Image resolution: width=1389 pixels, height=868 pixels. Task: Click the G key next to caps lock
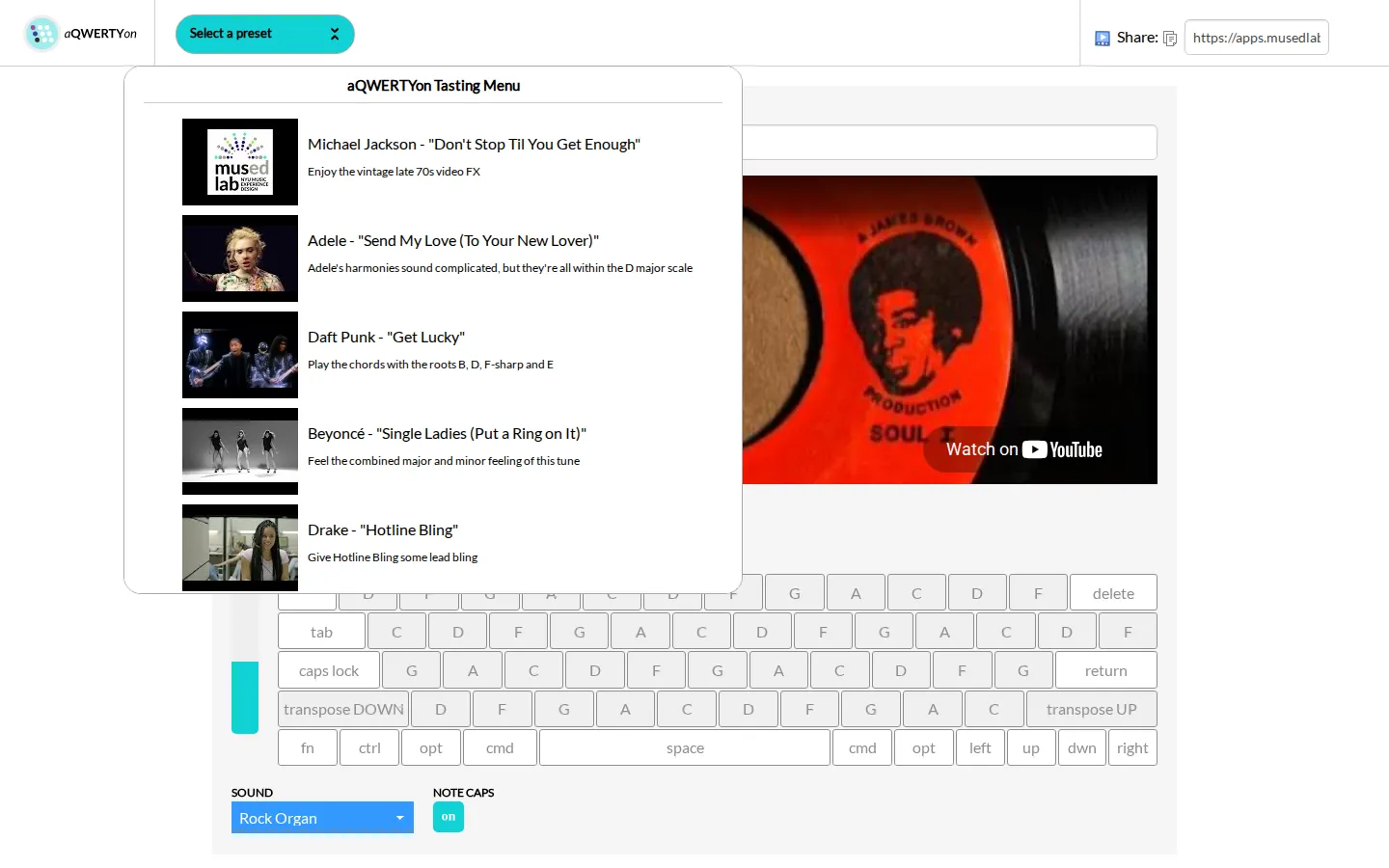pyautogui.click(x=412, y=670)
